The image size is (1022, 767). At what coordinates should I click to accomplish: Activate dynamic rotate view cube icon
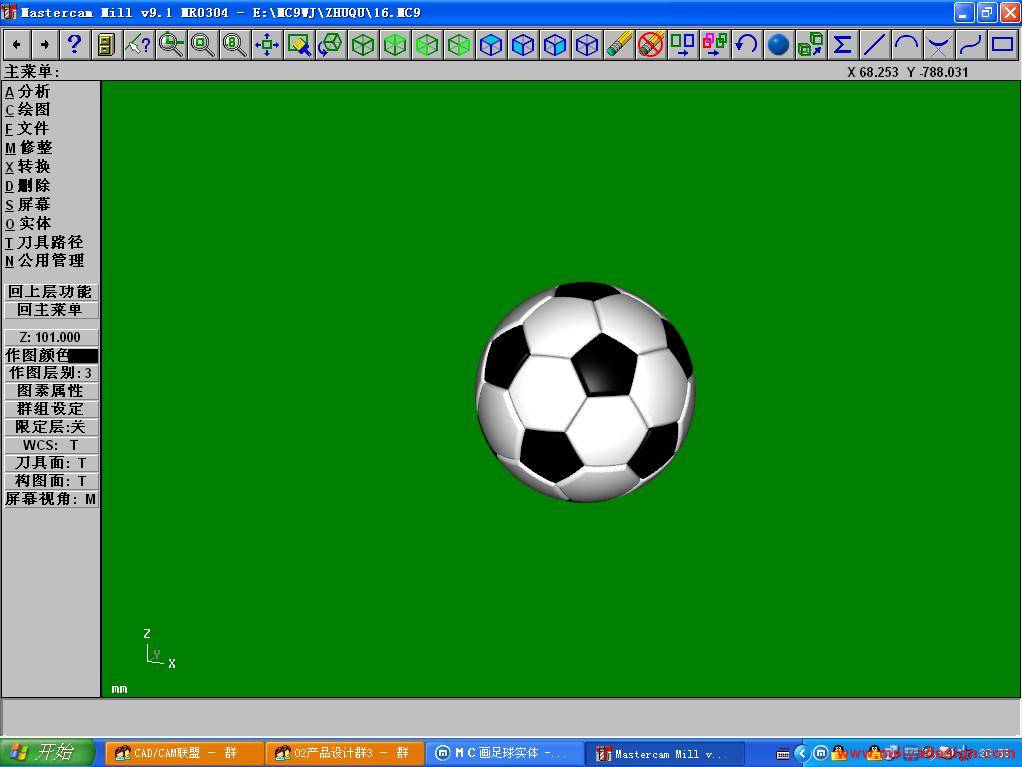click(331, 44)
